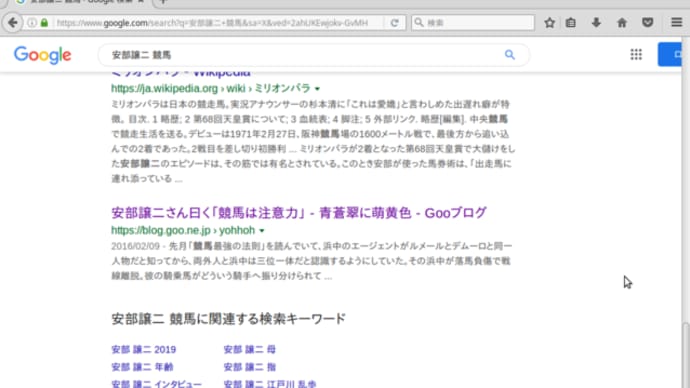Open the Pocket icon in toolbar
The height and width of the screenshot is (388, 690).
pyautogui.click(x=647, y=22)
